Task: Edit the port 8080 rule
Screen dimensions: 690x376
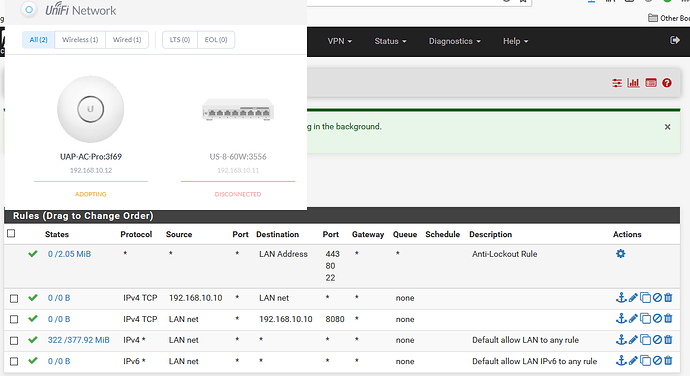Action: 633,318
